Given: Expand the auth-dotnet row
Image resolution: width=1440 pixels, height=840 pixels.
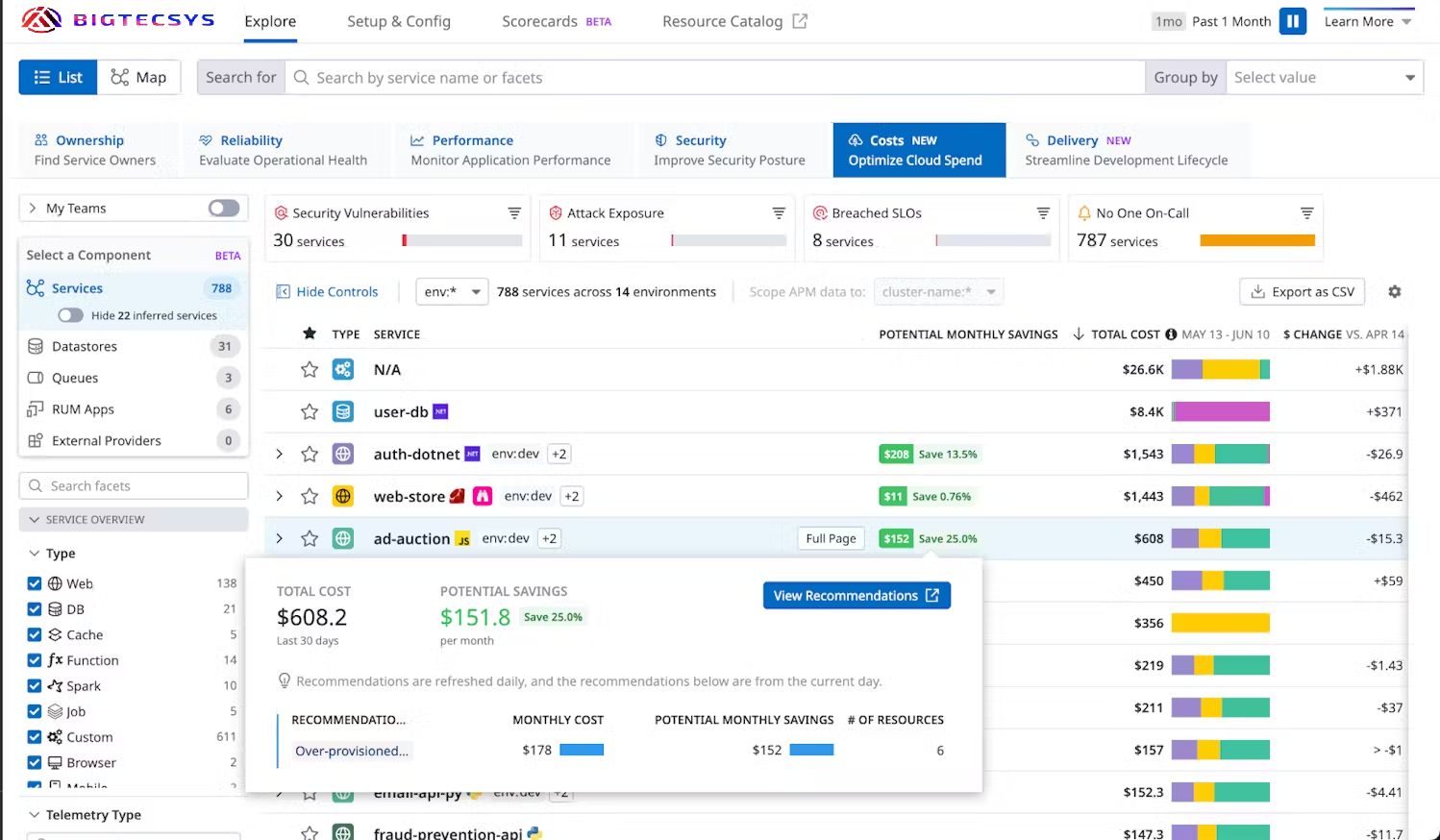Looking at the screenshot, I should (x=280, y=454).
